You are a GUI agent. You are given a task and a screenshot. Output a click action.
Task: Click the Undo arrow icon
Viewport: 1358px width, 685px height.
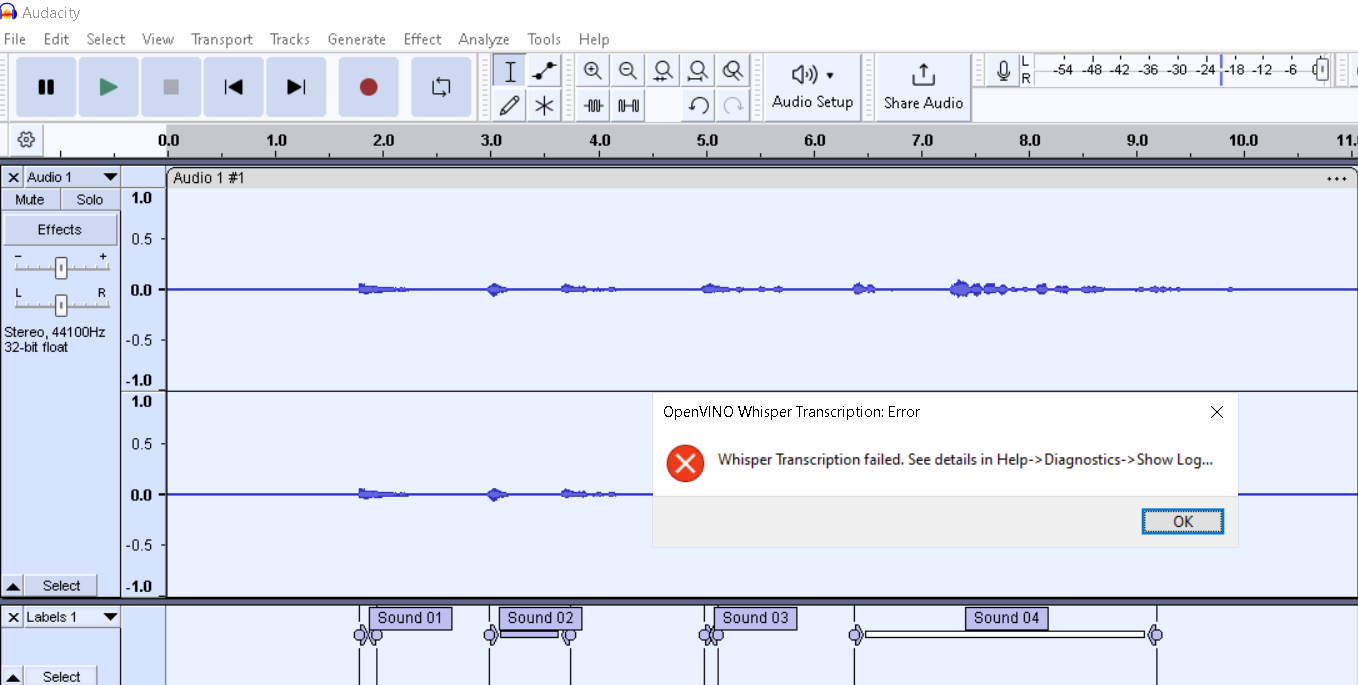699,105
